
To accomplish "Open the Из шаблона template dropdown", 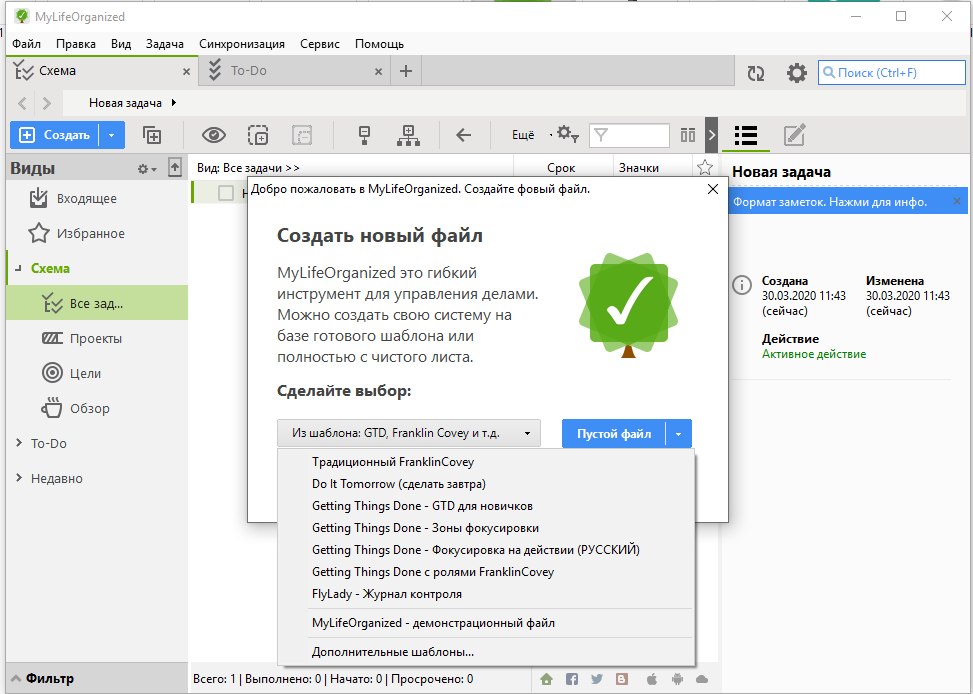I will [x=408, y=433].
